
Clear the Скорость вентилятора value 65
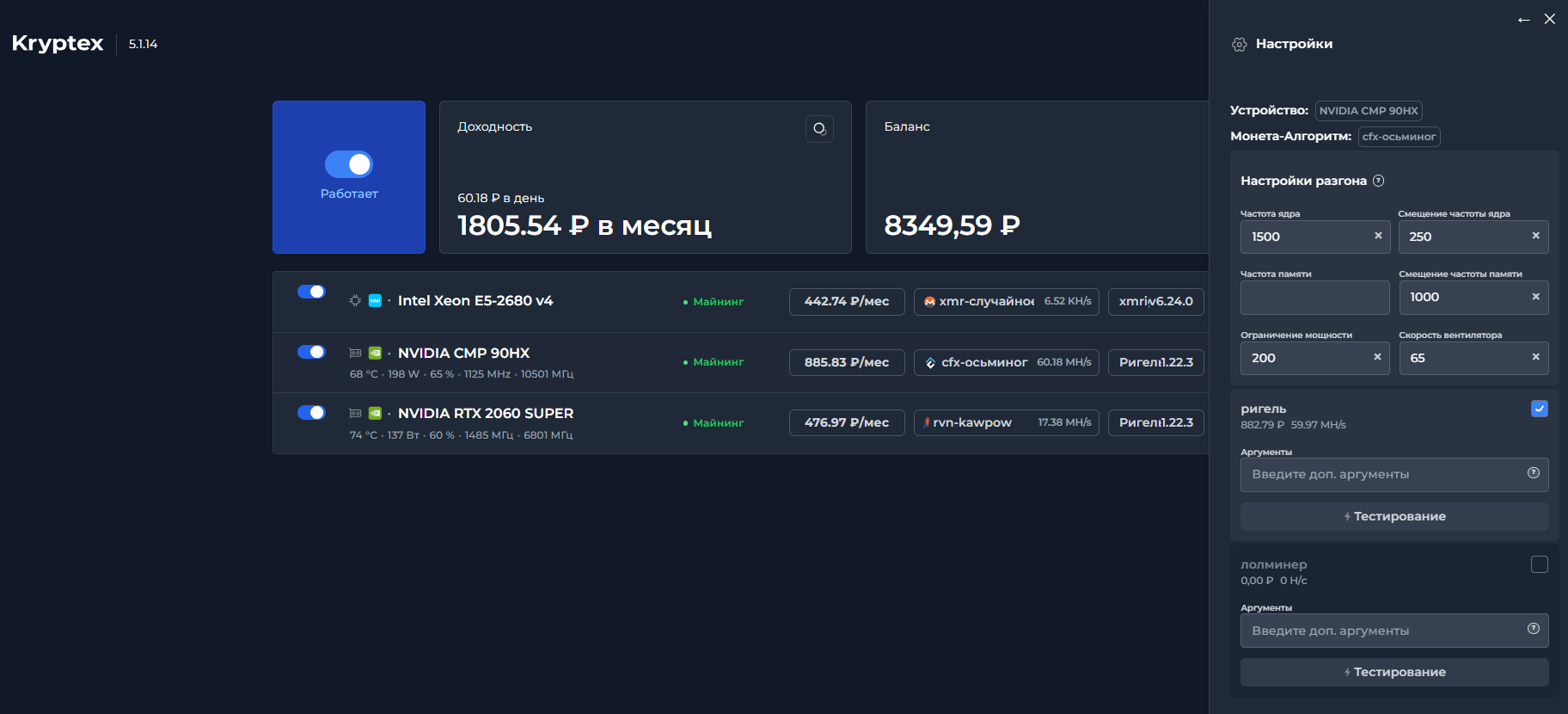point(1535,357)
